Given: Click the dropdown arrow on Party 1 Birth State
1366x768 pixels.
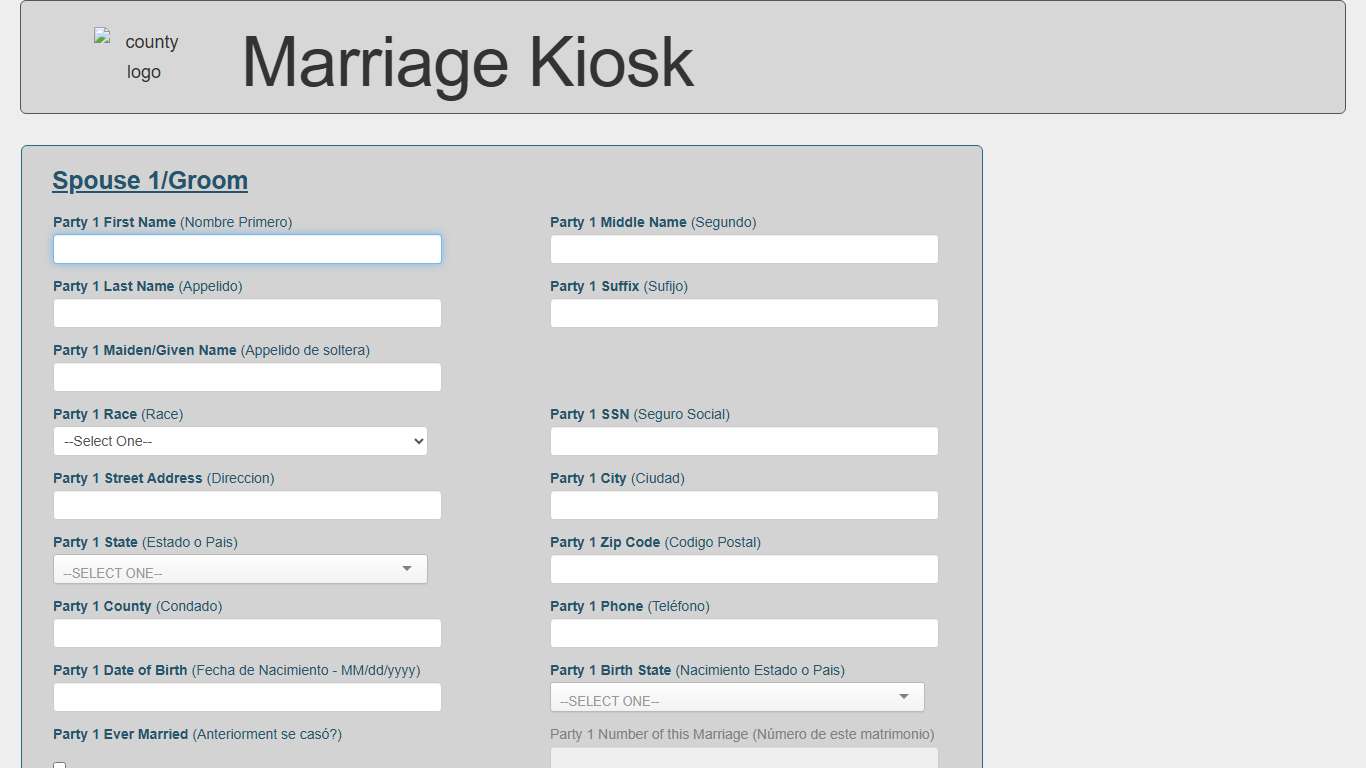Looking at the screenshot, I should click(904, 696).
